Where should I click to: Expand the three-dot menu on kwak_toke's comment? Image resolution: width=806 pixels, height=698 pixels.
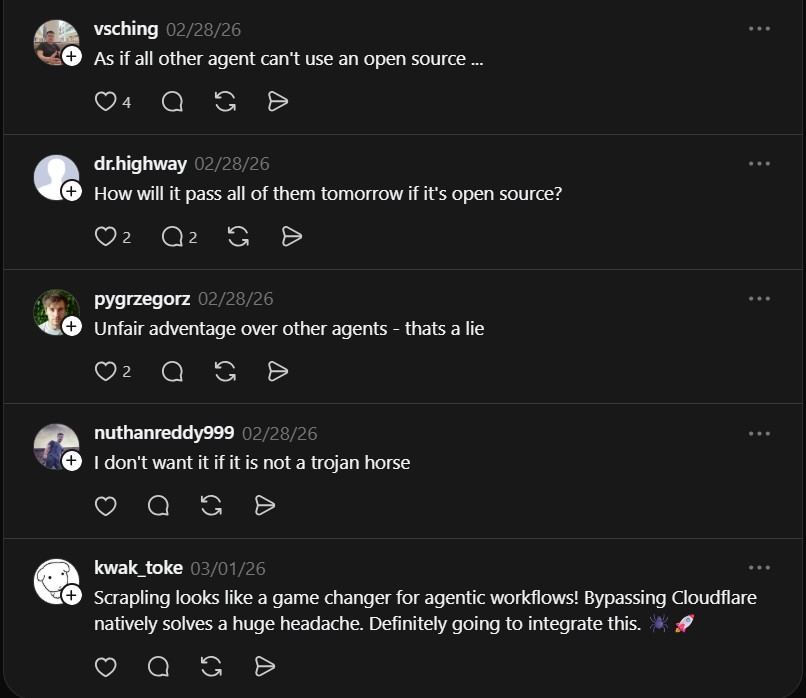759,567
